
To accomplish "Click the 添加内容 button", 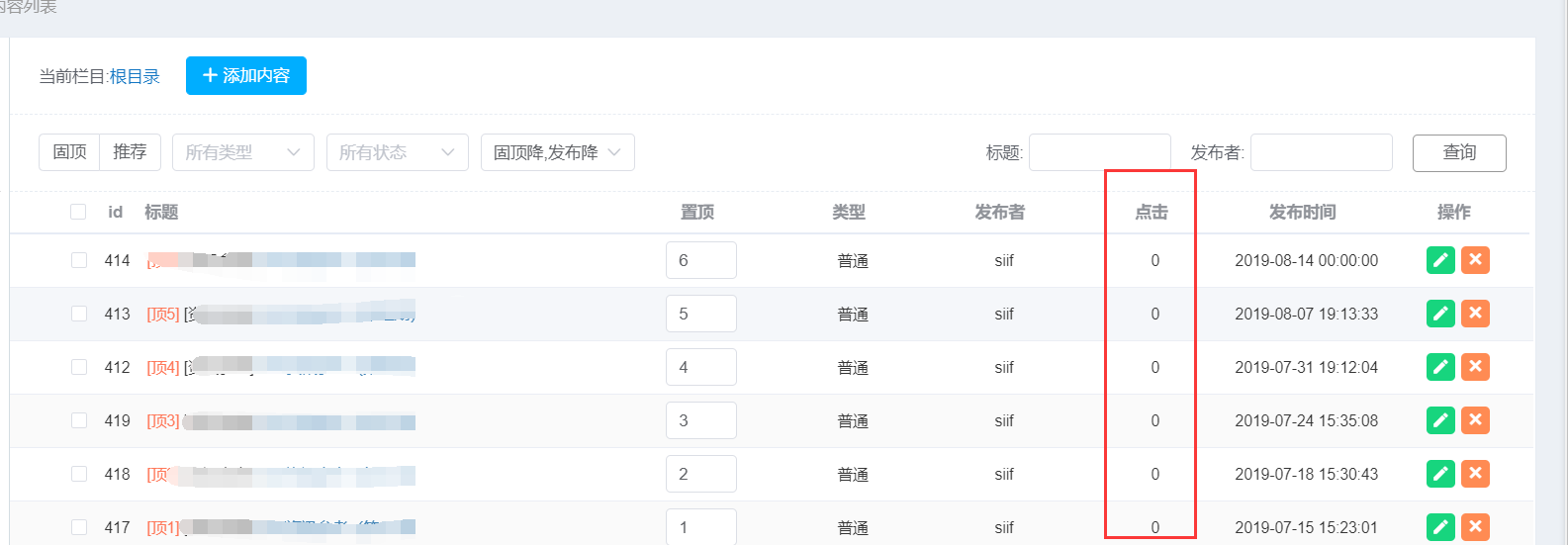I will pyautogui.click(x=246, y=76).
